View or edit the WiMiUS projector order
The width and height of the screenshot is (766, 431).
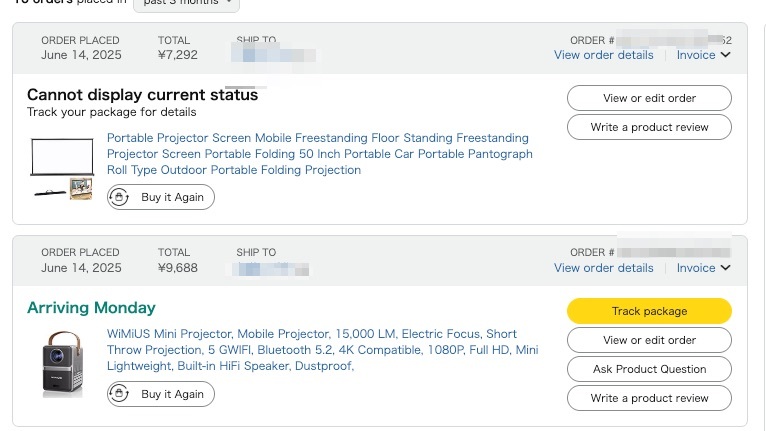(x=649, y=340)
